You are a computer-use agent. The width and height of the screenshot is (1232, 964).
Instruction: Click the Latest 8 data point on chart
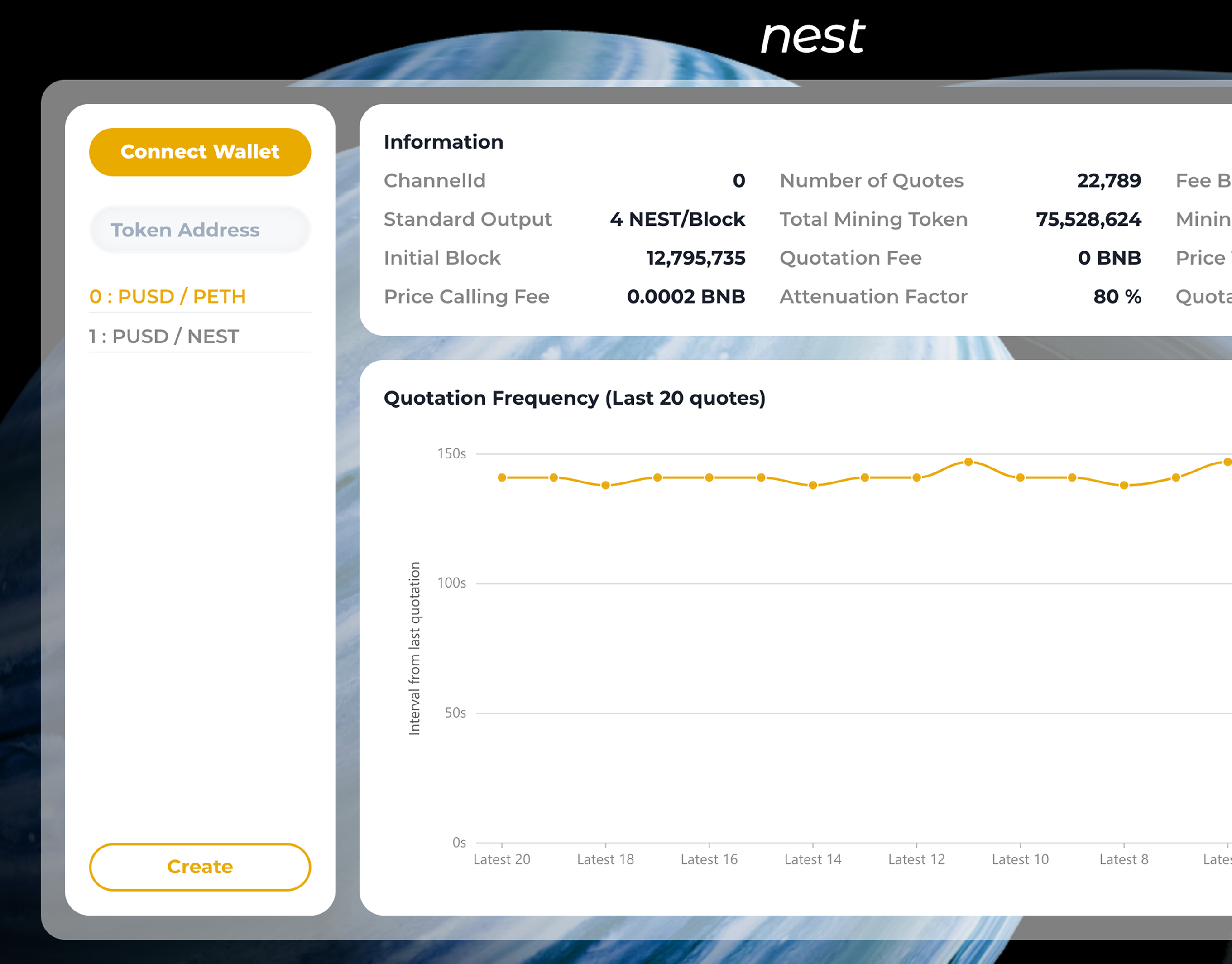(x=1124, y=485)
